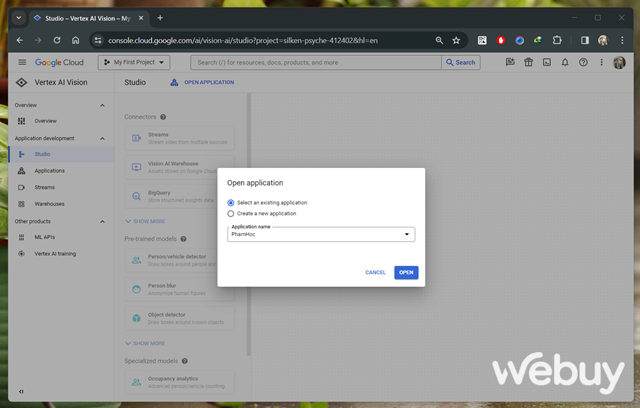
Task: Click the Google account avatar
Action: (619, 62)
